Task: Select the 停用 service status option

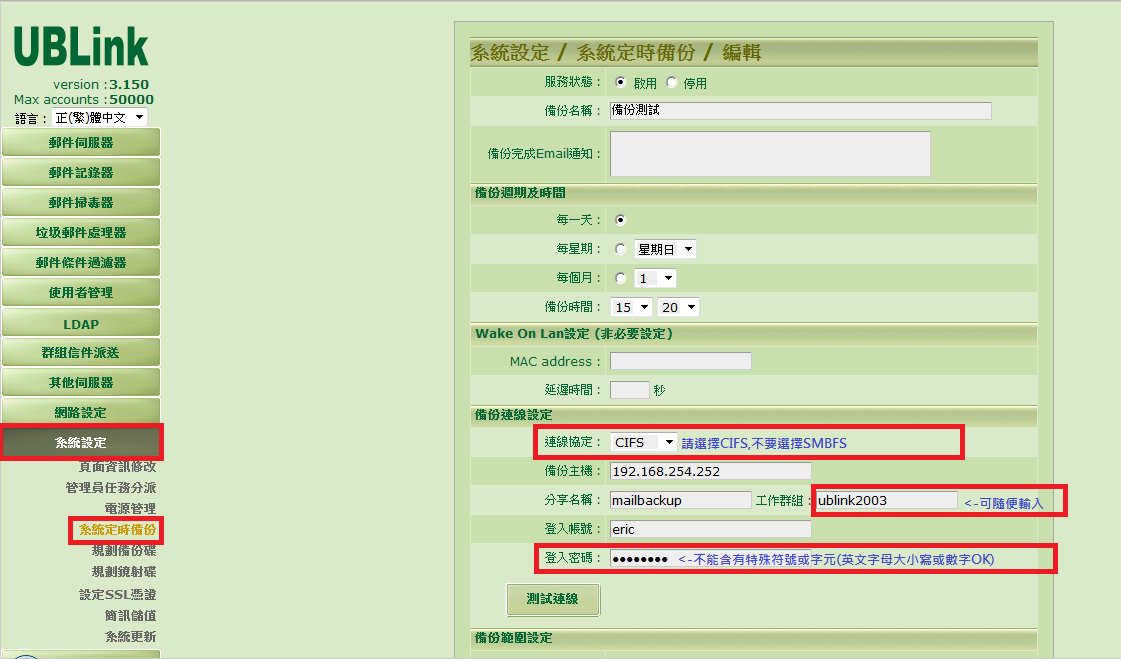Action: 673,83
